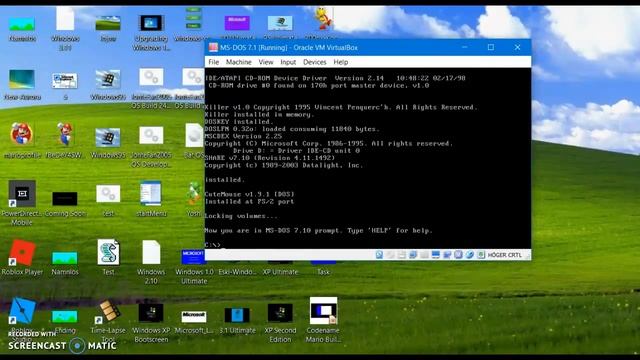The width and height of the screenshot is (640, 360).
Task: Open the Help menu in VirtualBox
Action: point(341,62)
